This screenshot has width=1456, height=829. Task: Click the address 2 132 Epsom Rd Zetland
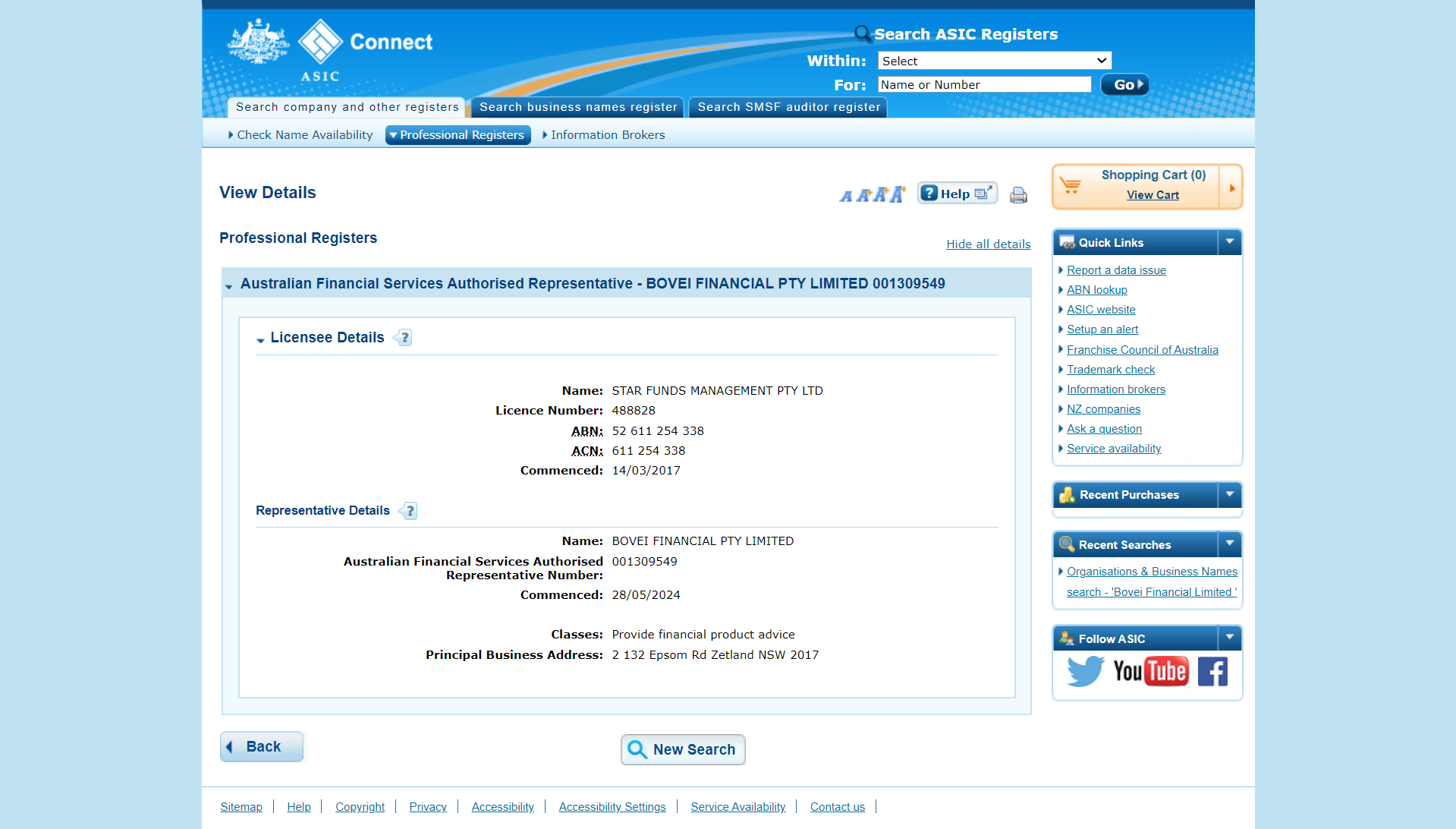715,655
